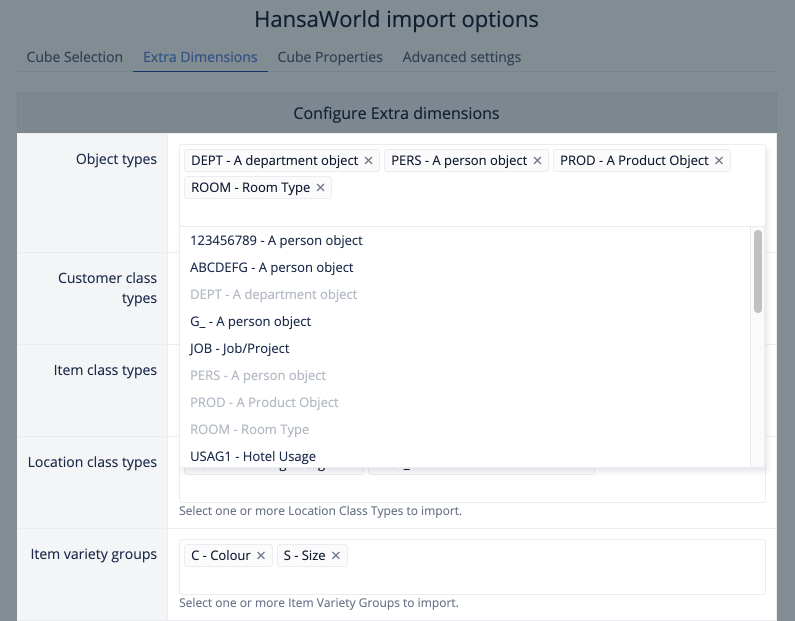Go to Advanced settings tab
Screen dimensions: 795x621
point(461,57)
